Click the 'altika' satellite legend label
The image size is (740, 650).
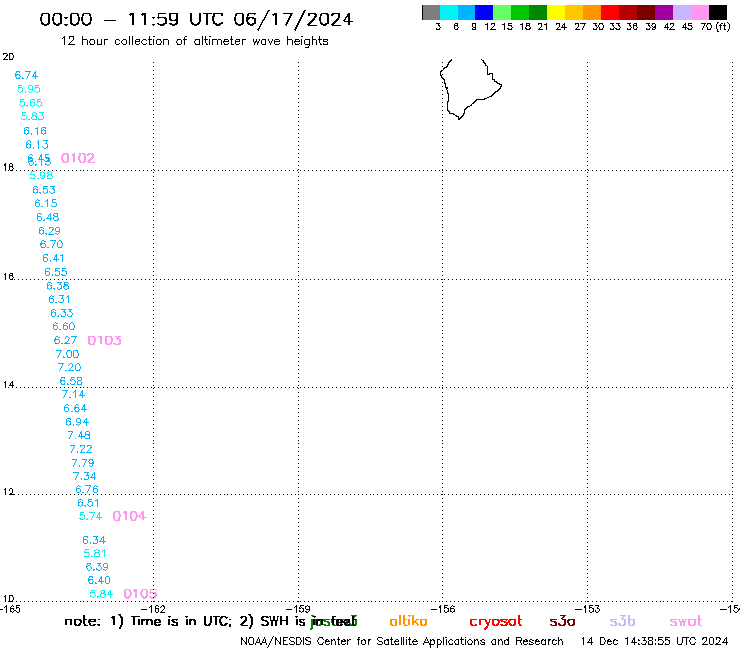[408, 621]
